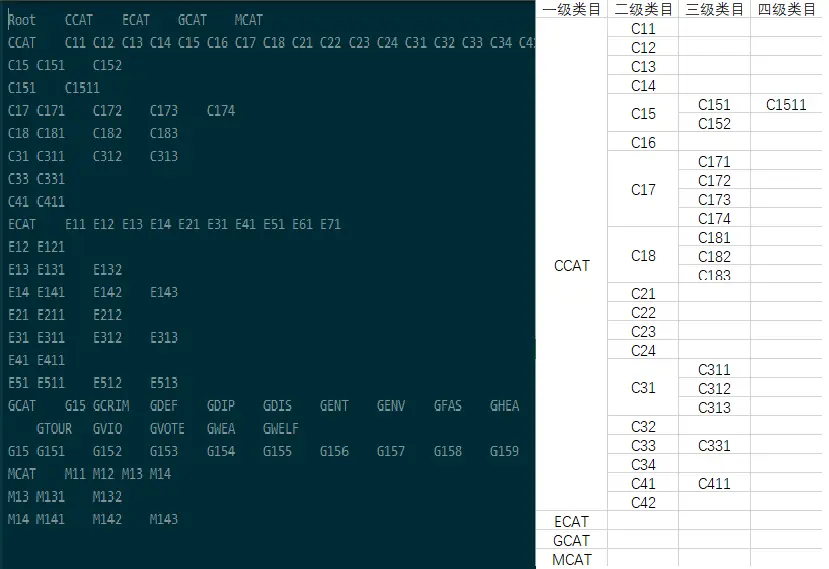
Task: Select table cell C32
Action: (643, 426)
